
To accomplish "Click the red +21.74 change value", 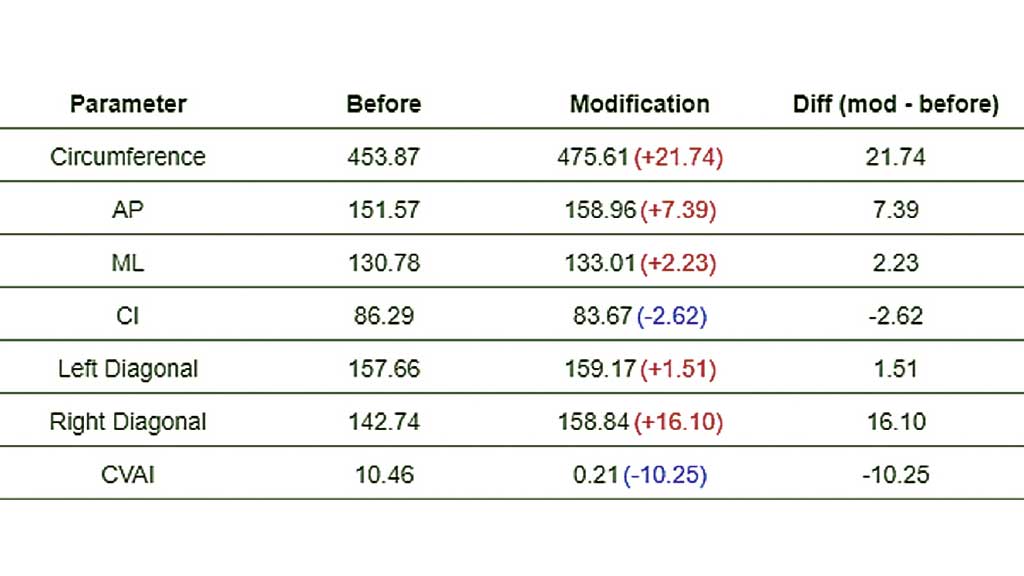I will tap(678, 157).
